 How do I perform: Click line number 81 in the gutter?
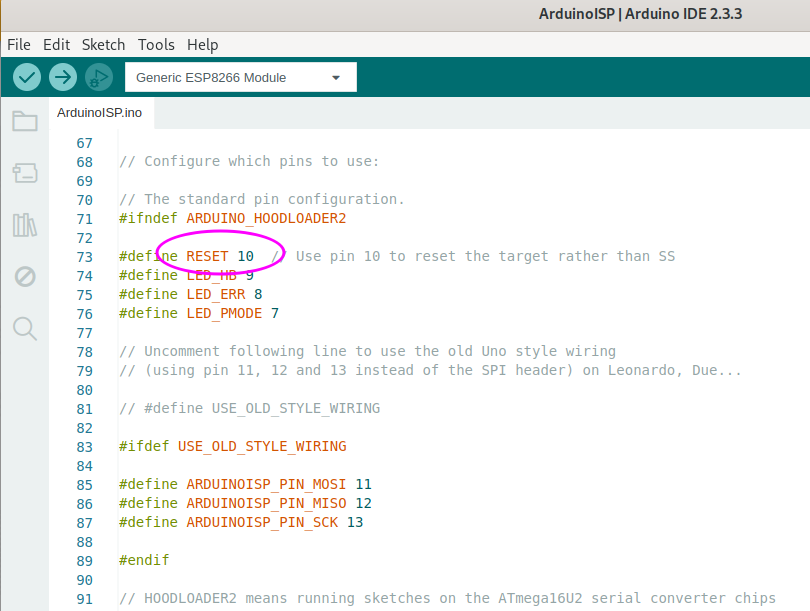[85, 409]
